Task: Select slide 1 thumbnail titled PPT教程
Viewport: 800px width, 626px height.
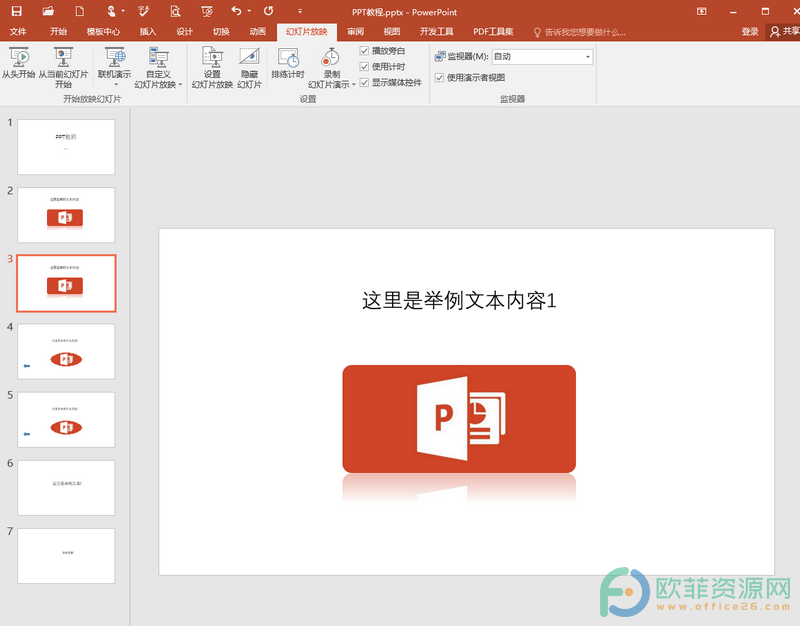Action: tap(66, 147)
